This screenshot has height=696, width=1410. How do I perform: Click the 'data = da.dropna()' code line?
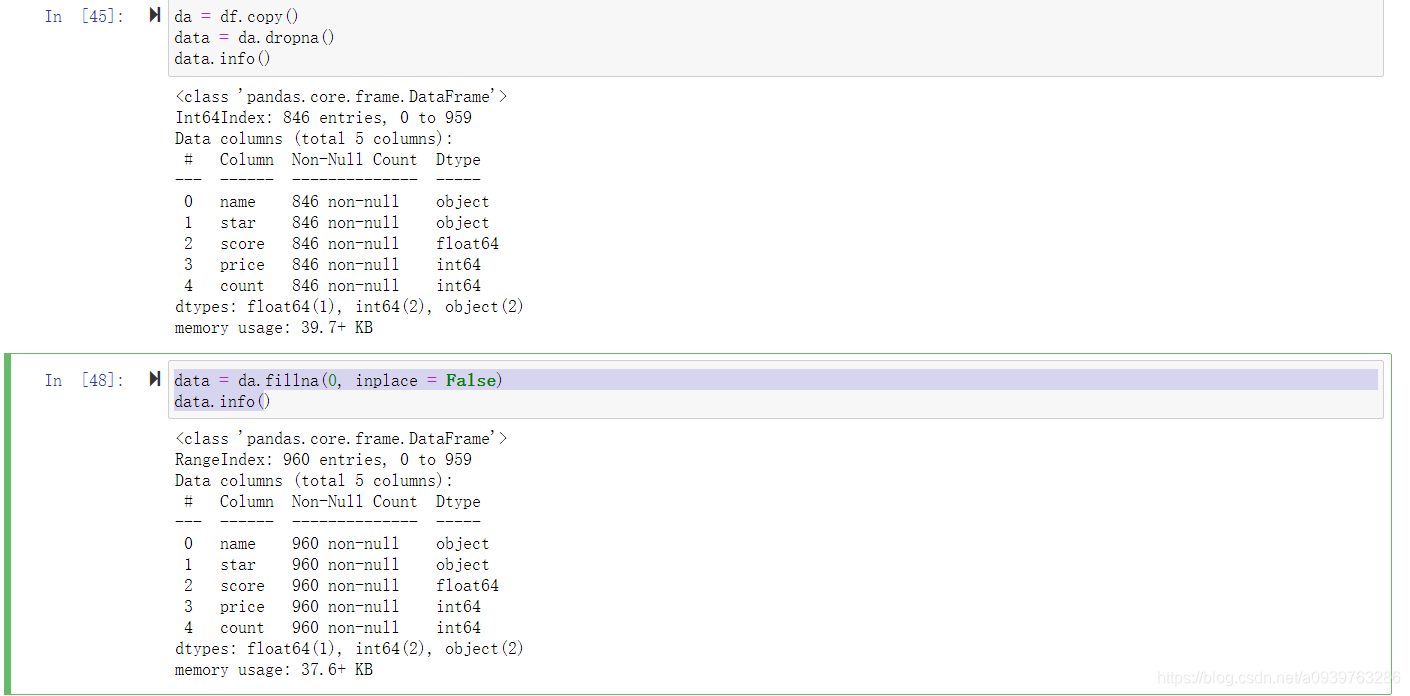254,38
